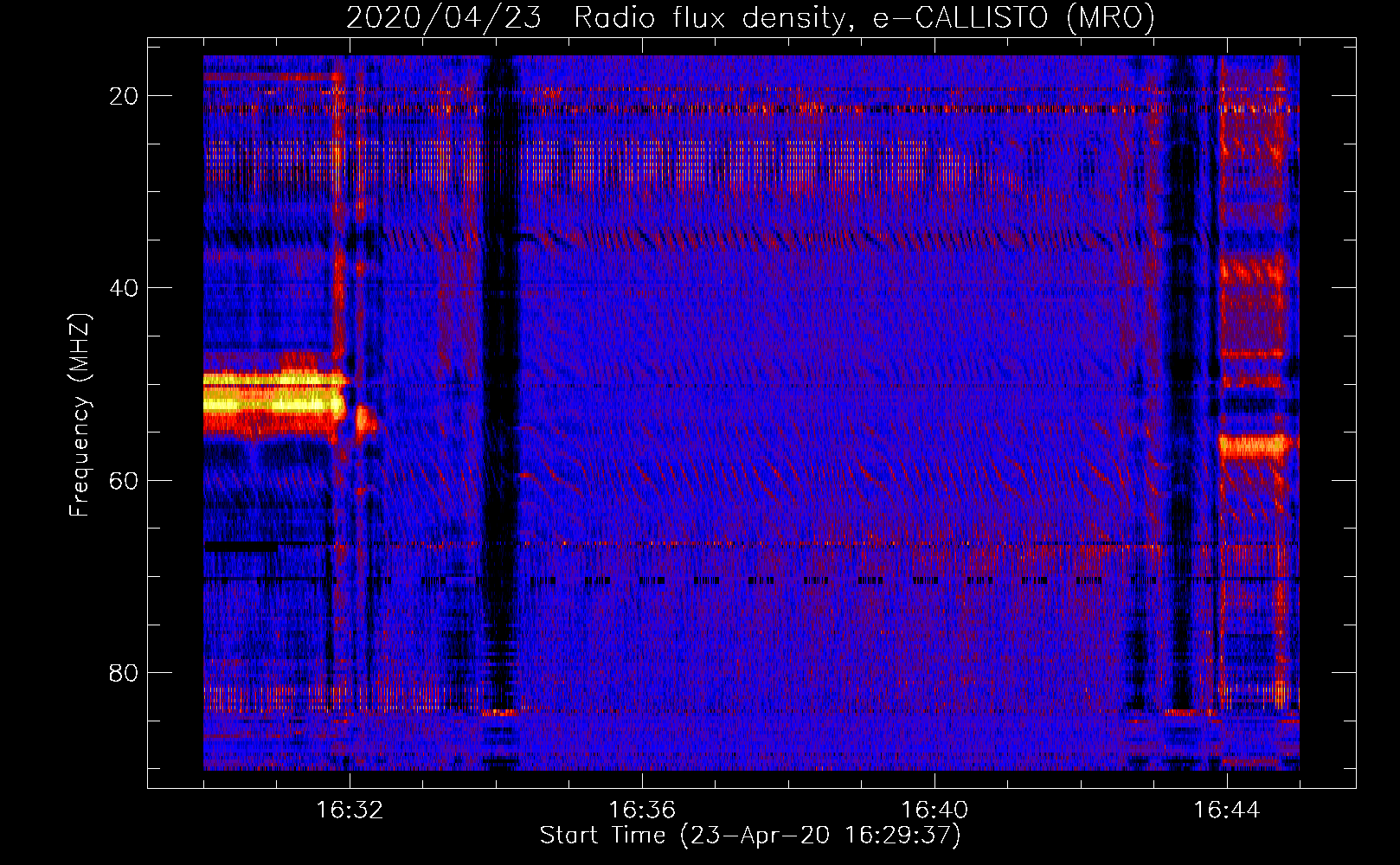The height and width of the screenshot is (865, 1400).
Task: Click the 60 MHz frequency tick label
Action: 124,480
